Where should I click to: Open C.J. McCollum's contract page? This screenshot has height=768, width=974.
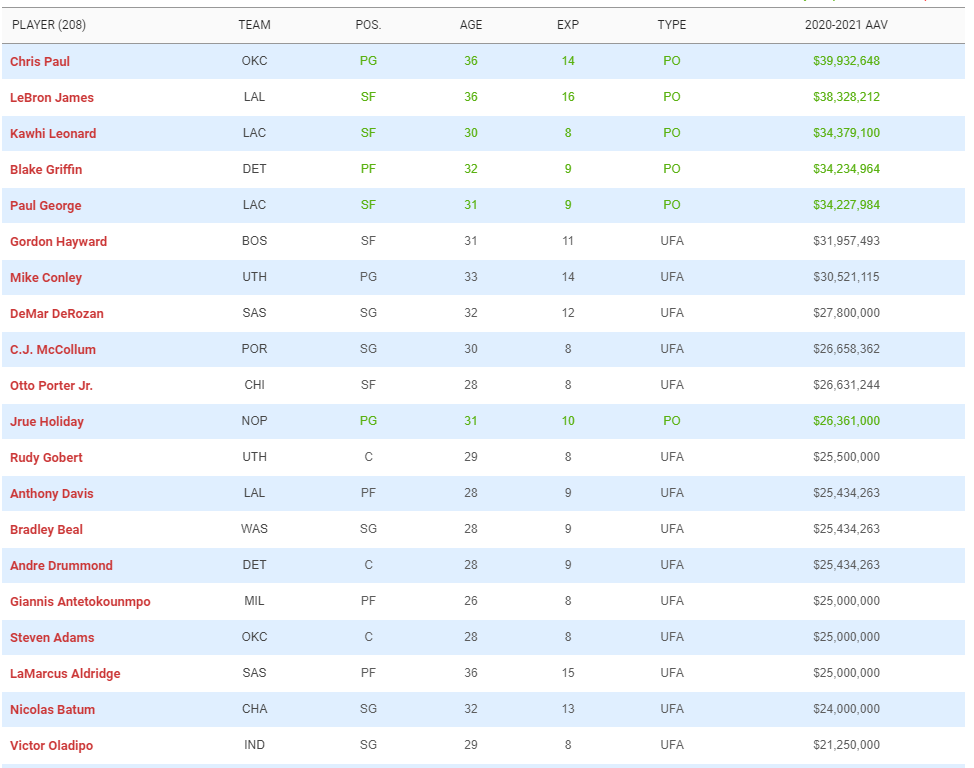pos(53,350)
